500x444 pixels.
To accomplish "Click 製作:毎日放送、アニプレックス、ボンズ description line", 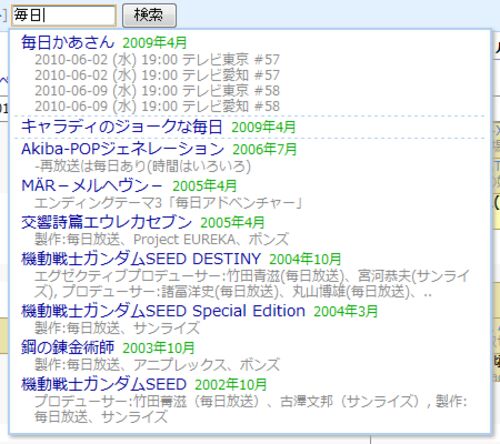I will pos(157,364).
